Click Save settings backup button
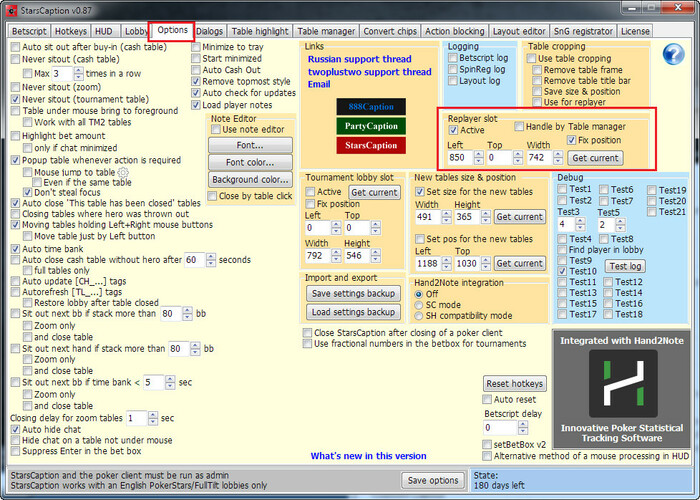Image resolution: width=700 pixels, height=500 pixels. point(353,293)
